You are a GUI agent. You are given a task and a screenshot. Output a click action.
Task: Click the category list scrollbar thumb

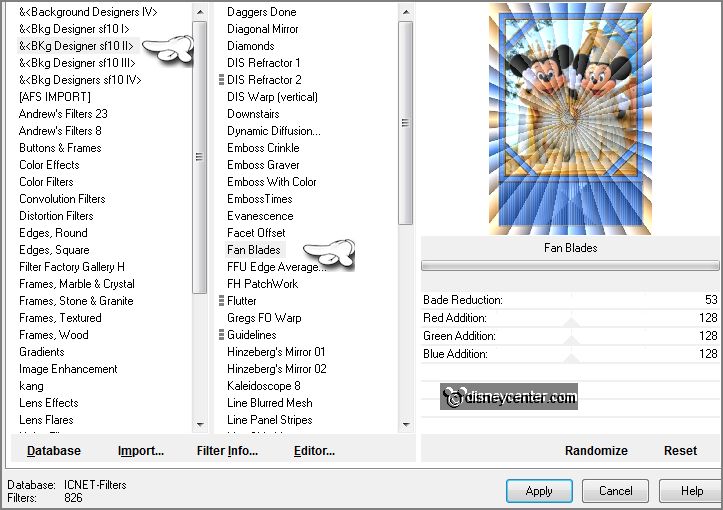coord(200,157)
